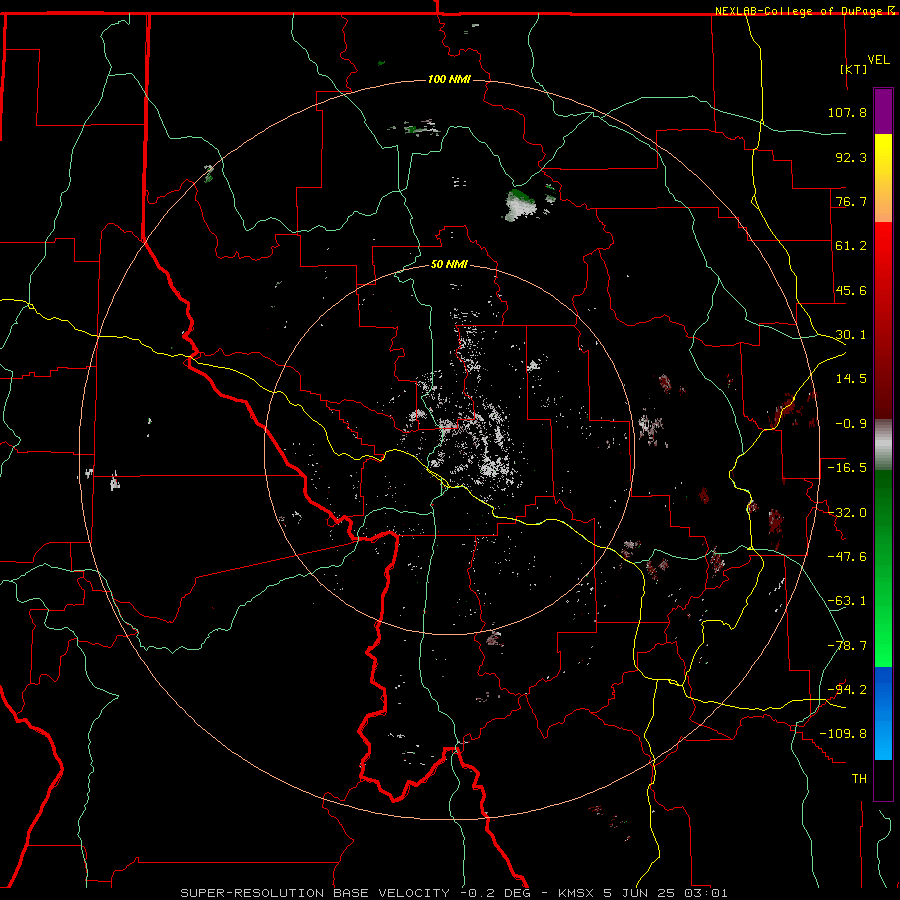Click the -16.5 velocity scale value

[x=847, y=468]
